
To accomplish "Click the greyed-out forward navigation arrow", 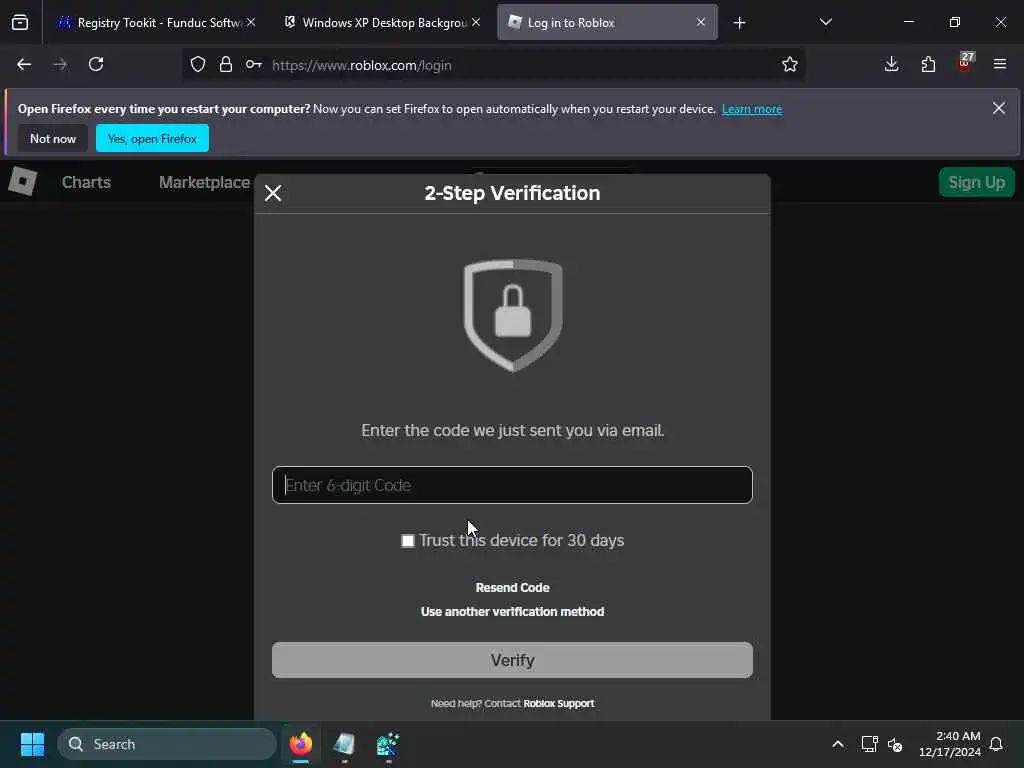I will [x=60, y=65].
